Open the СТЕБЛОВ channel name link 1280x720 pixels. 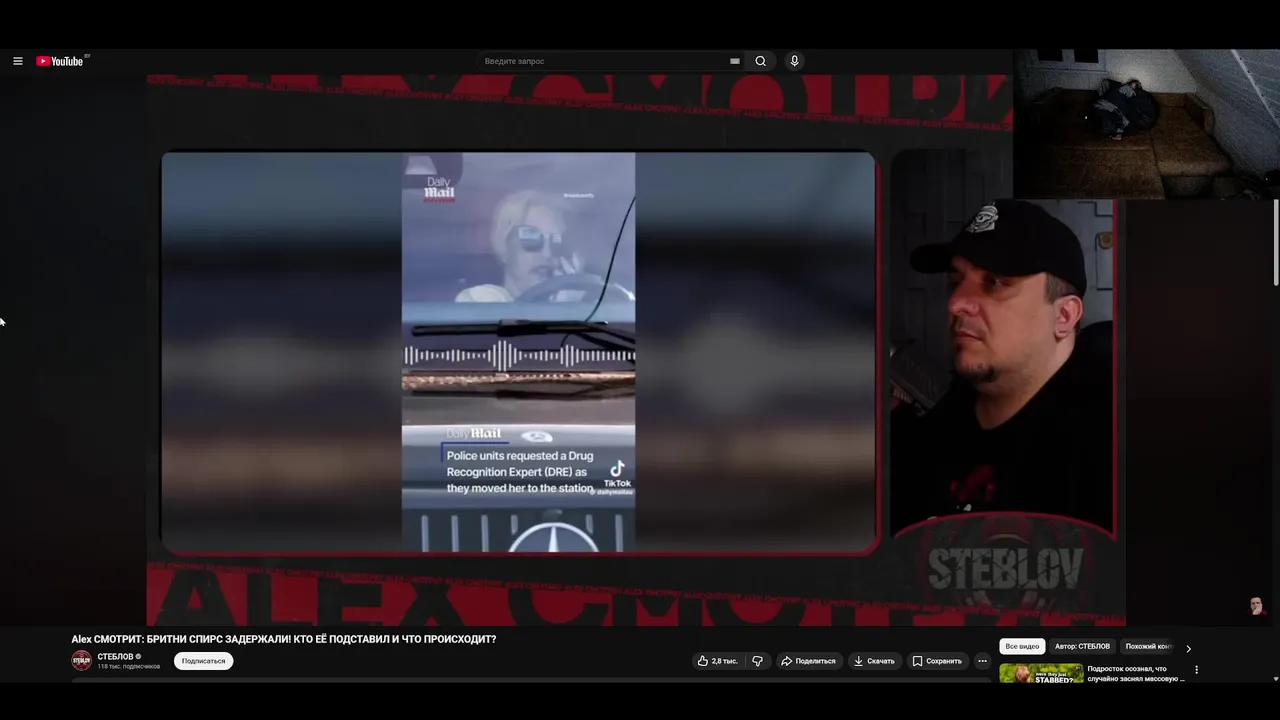click(x=115, y=656)
